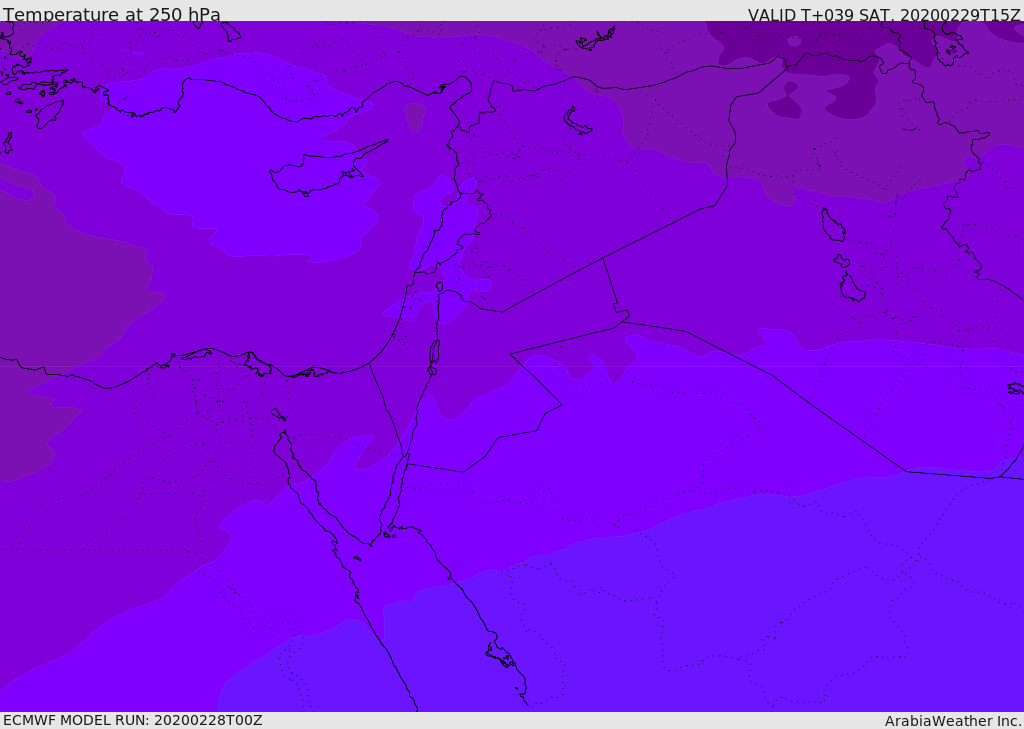Click Lake Assad in northern Syria
The image size is (1024, 729).
577,122
